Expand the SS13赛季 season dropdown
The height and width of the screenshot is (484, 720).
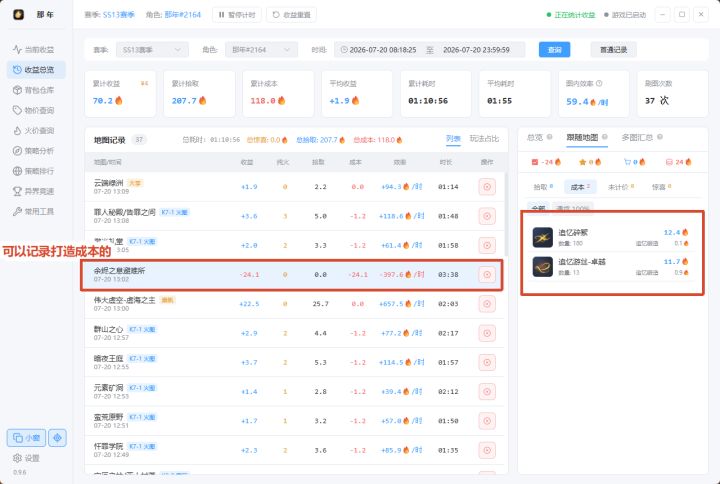[x=152, y=50]
